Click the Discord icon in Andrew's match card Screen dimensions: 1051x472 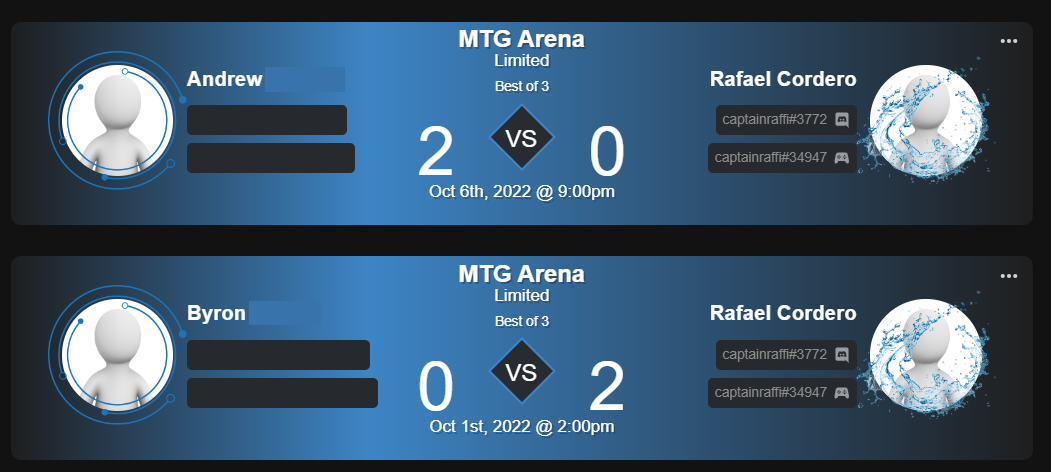coord(842,120)
